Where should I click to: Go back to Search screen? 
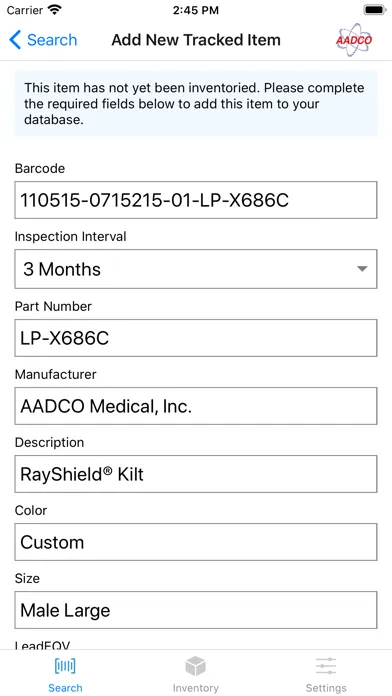43,40
